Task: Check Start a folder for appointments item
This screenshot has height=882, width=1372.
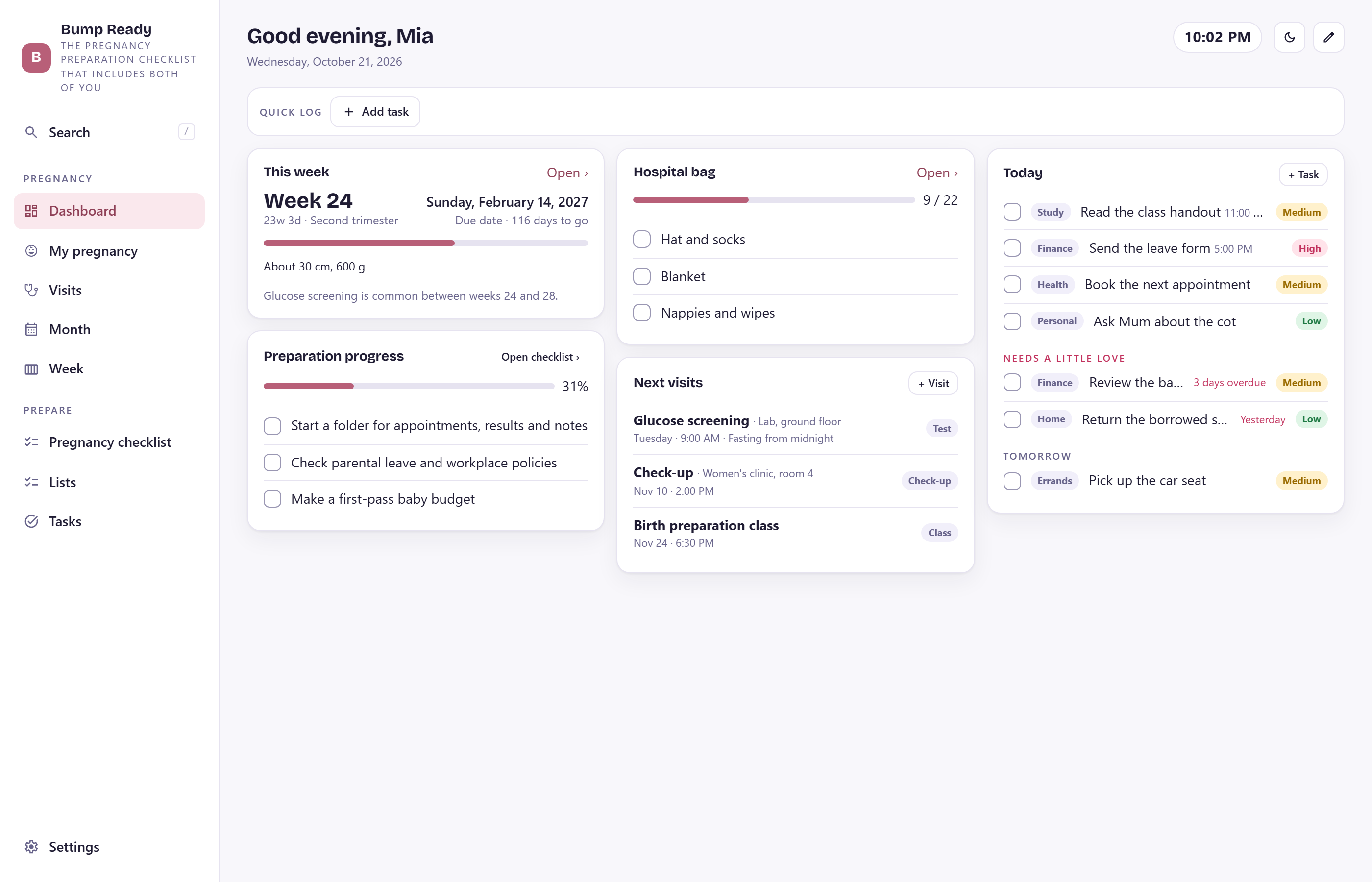Action: (x=272, y=426)
